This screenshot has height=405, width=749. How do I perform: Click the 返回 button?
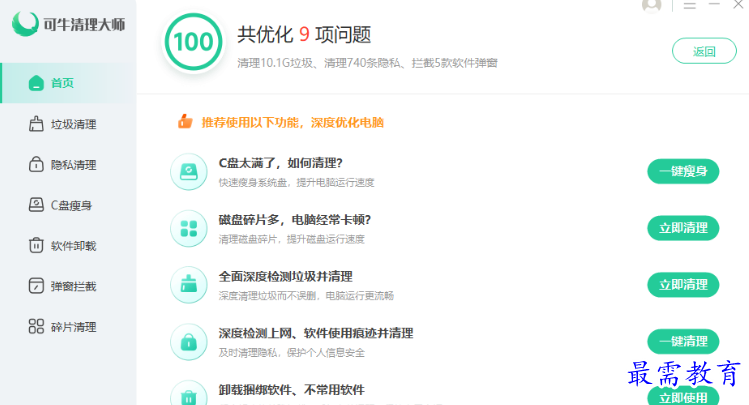704,51
